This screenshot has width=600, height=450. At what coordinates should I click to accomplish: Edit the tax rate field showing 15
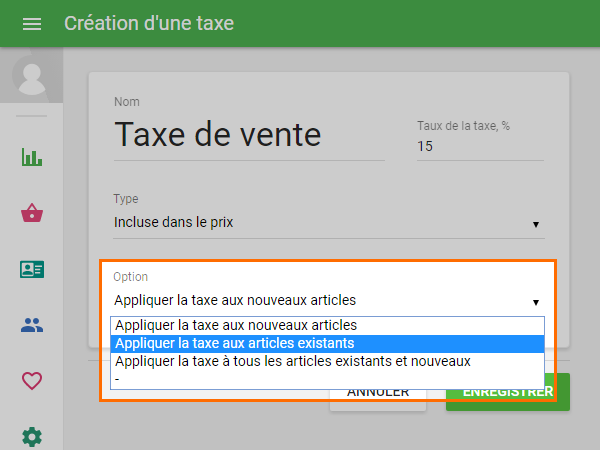(480, 146)
